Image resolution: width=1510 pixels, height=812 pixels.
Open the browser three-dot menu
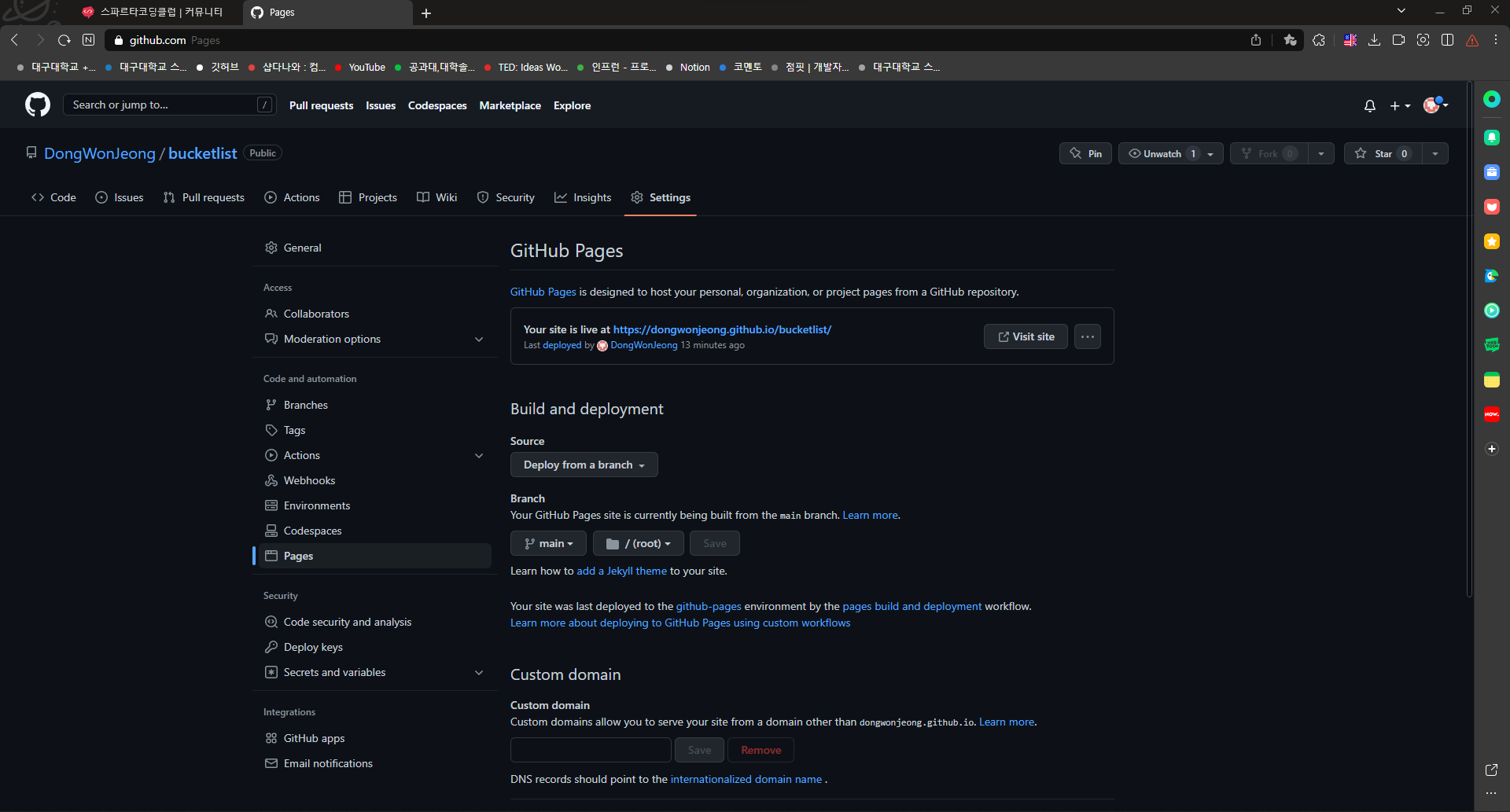(1496, 40)
